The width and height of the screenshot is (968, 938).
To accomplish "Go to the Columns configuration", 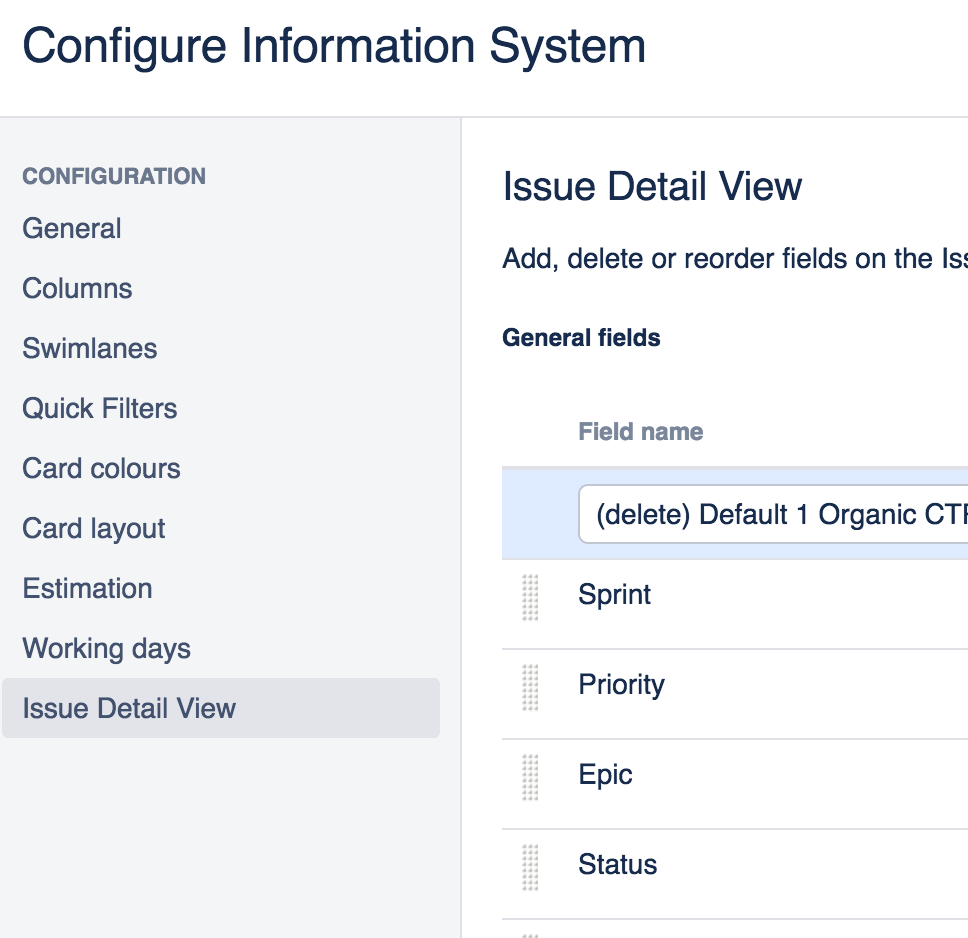I will (x=78, y=289).
